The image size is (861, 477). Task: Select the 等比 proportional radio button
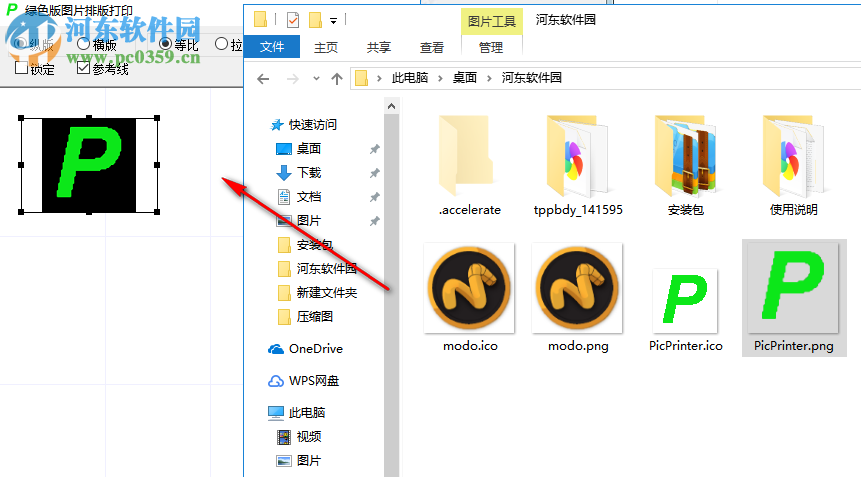(x=165, y=44)
